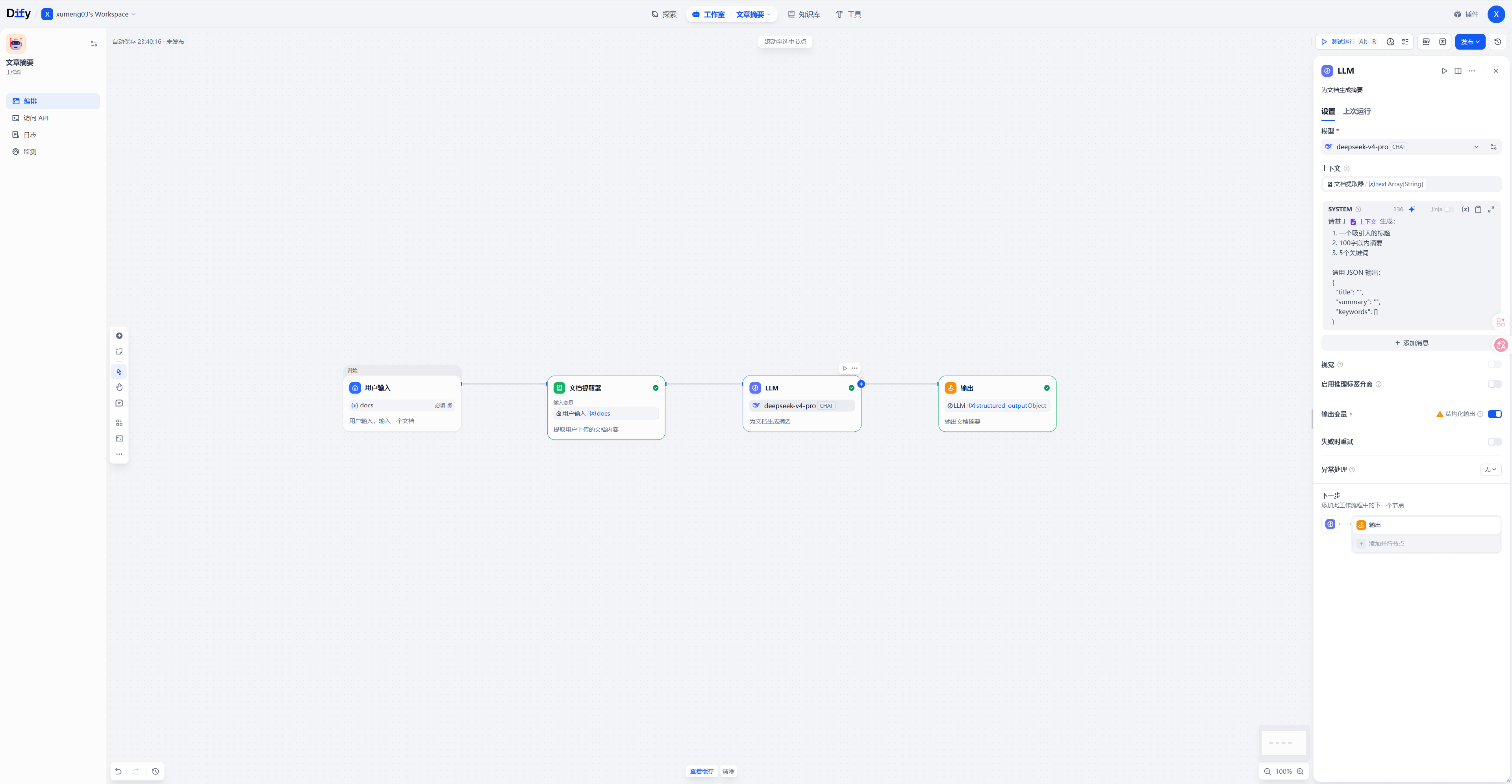Screen dimensions: 1512x784
Task: Add a note with the sticky note icon
Action: pyautogui.click(x=119, y=351)
